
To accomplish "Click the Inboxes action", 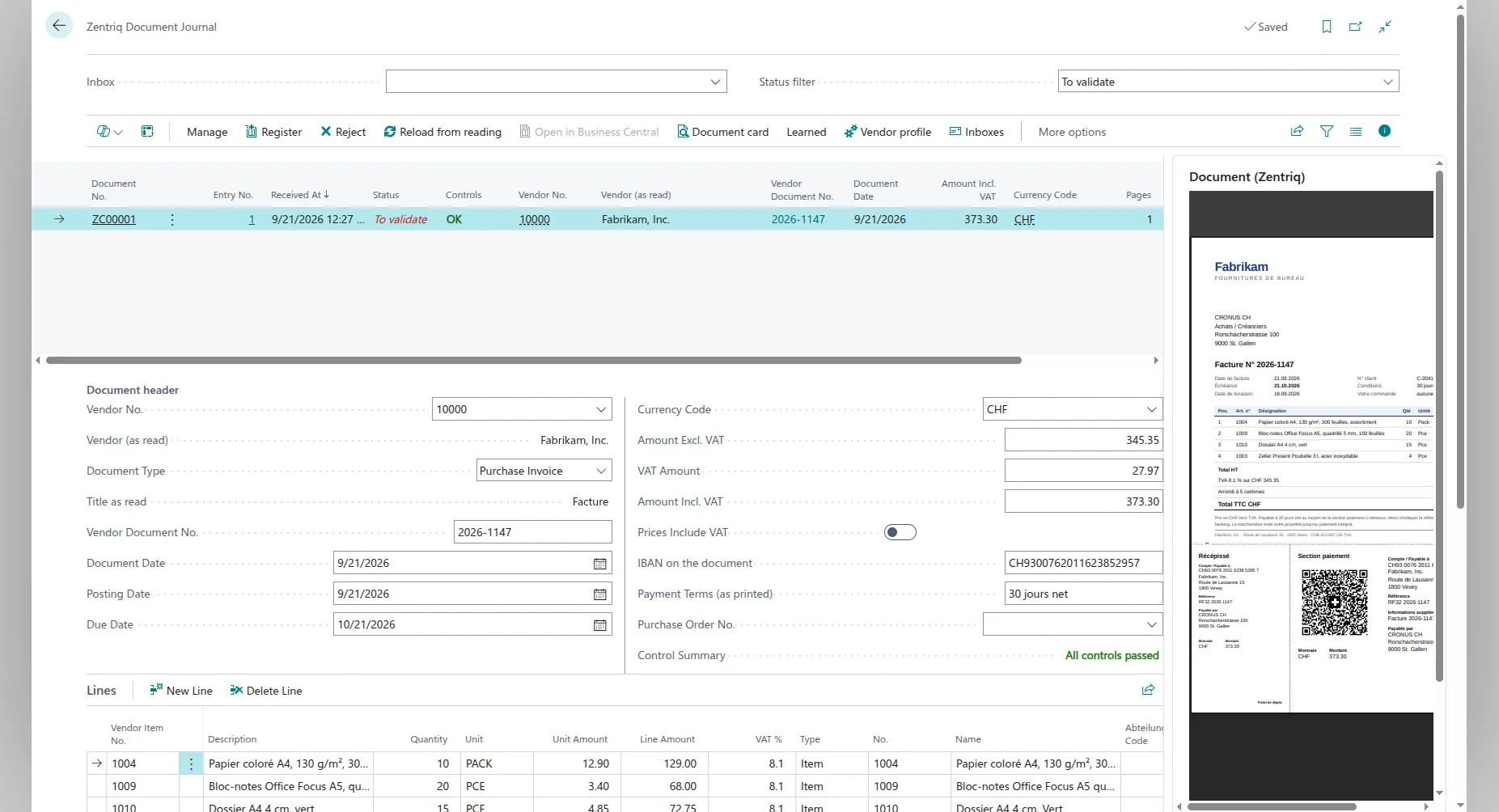I will coord(976,132).
